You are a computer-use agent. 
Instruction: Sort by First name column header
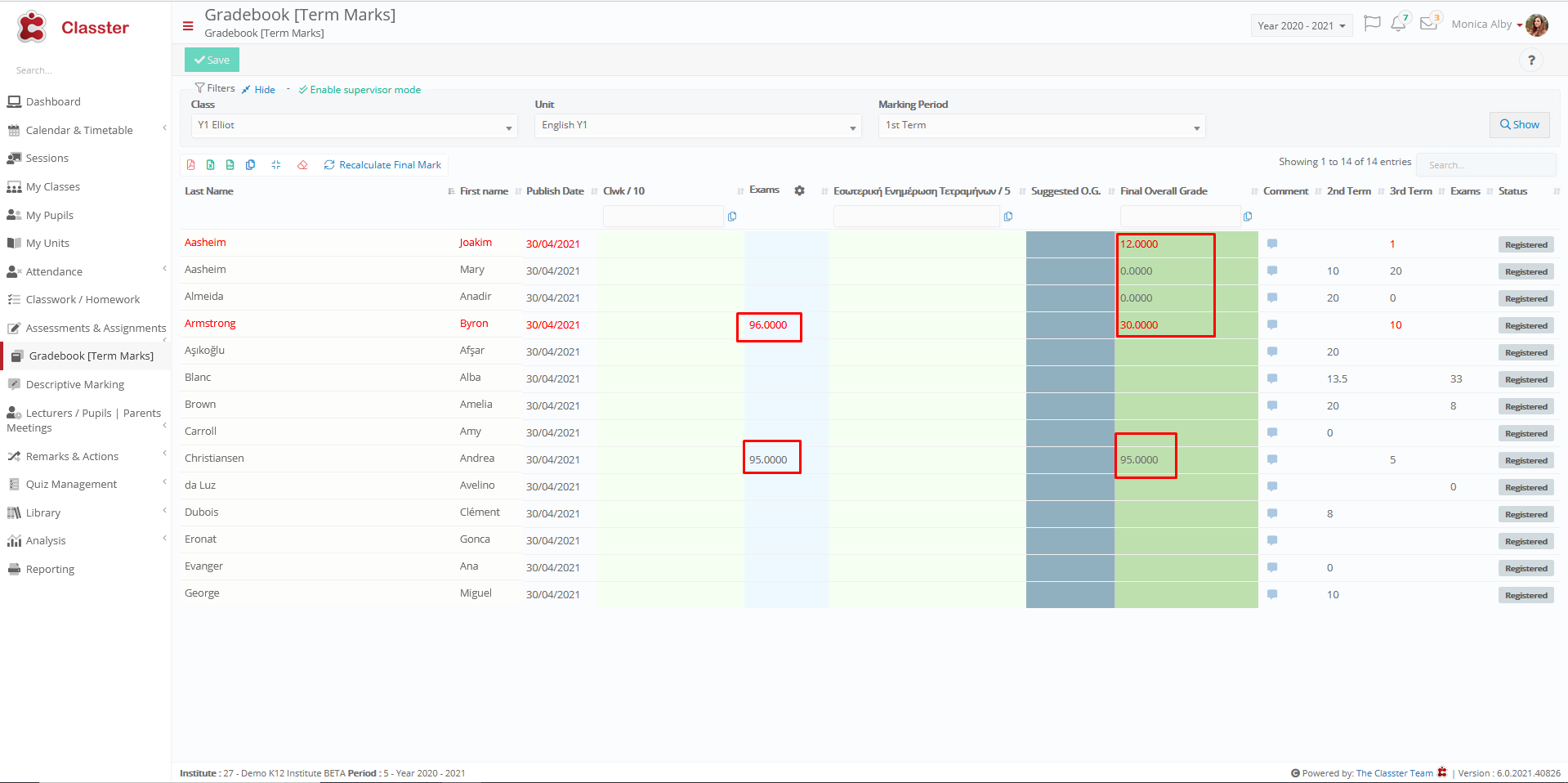point(484,191)
